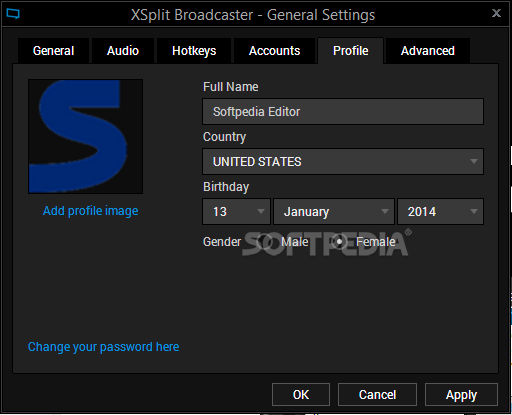512x415 pixels.
Task: Open the Country dropdown
Action: 343,162
